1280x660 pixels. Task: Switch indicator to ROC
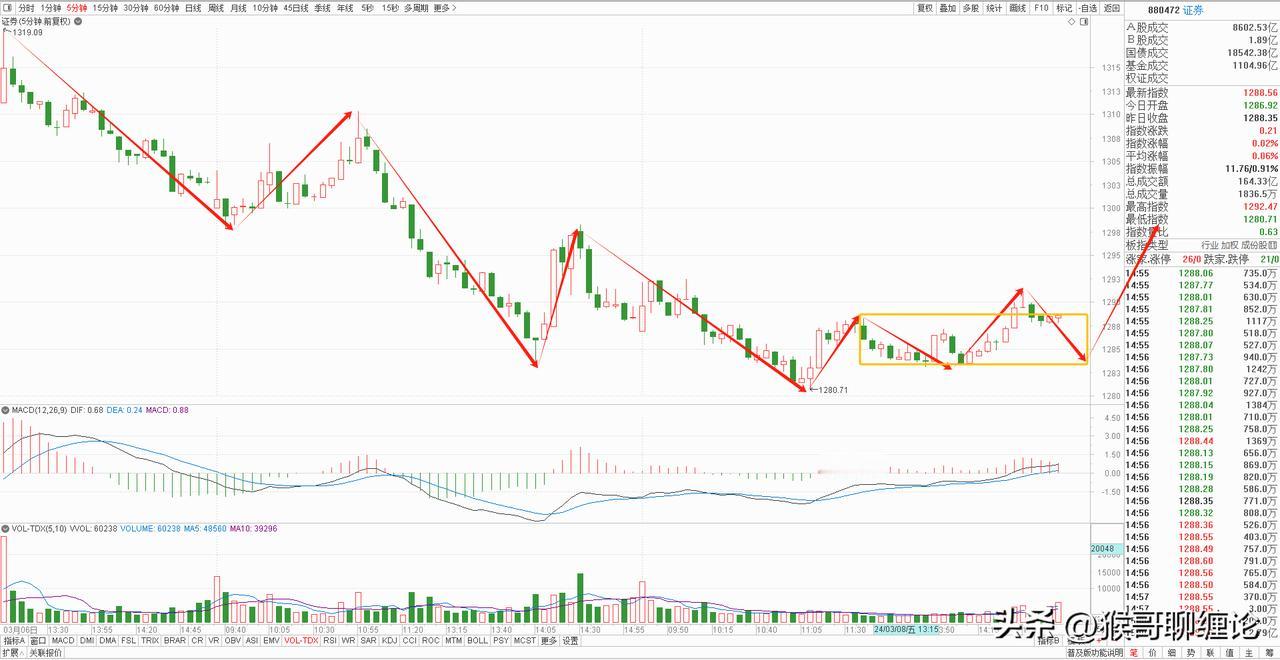430,640
